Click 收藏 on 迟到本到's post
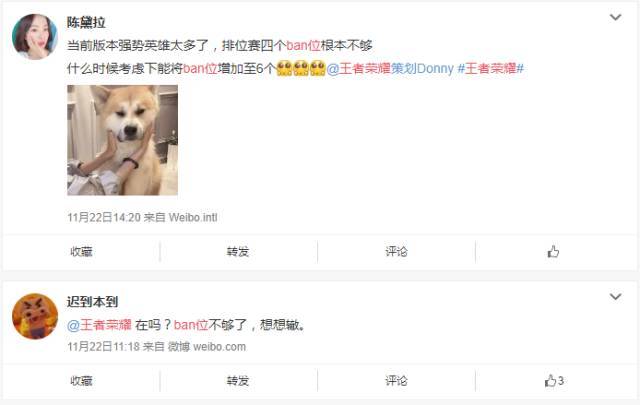This screenshot has height=405, width=640. click(x=81, y=381)
